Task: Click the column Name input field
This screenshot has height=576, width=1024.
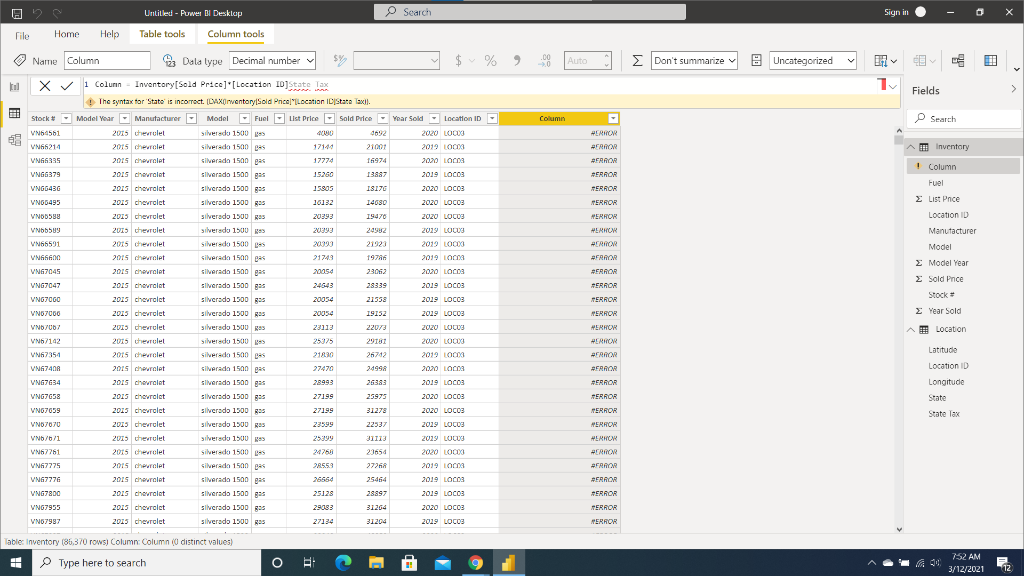Action: point(105,61)
